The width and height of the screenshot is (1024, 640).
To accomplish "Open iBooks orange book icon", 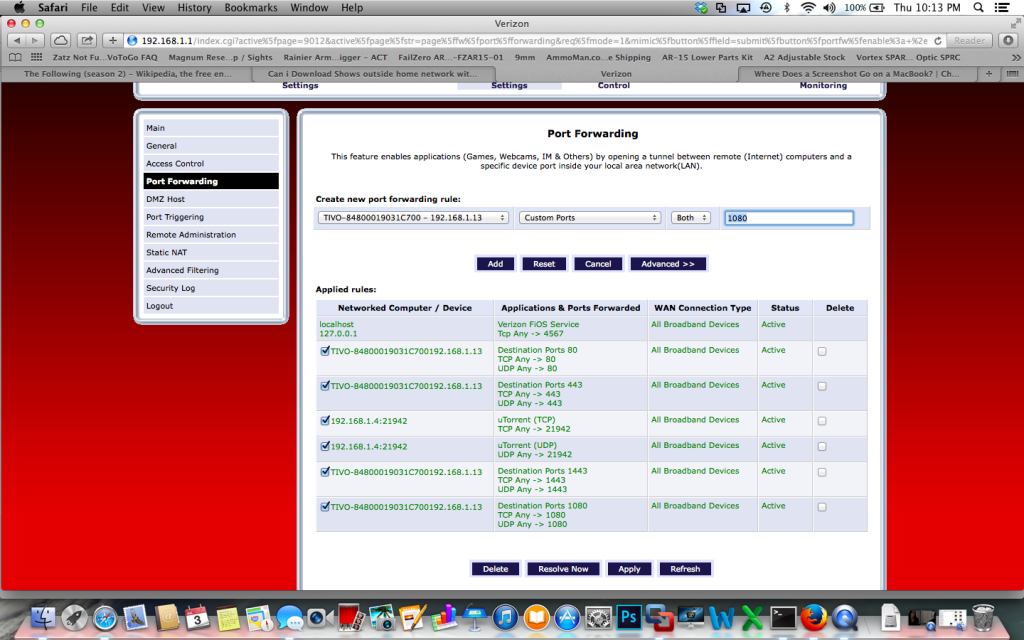I will coord(536,617).
